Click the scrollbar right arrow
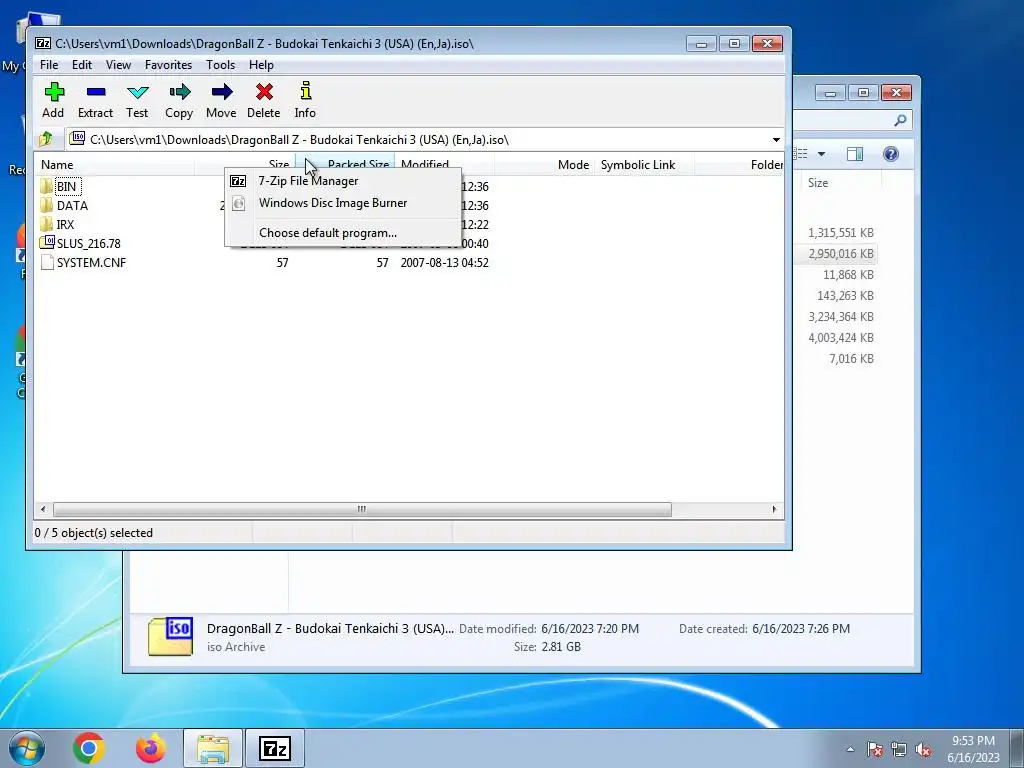The image size is (1024, 768). 775,509
